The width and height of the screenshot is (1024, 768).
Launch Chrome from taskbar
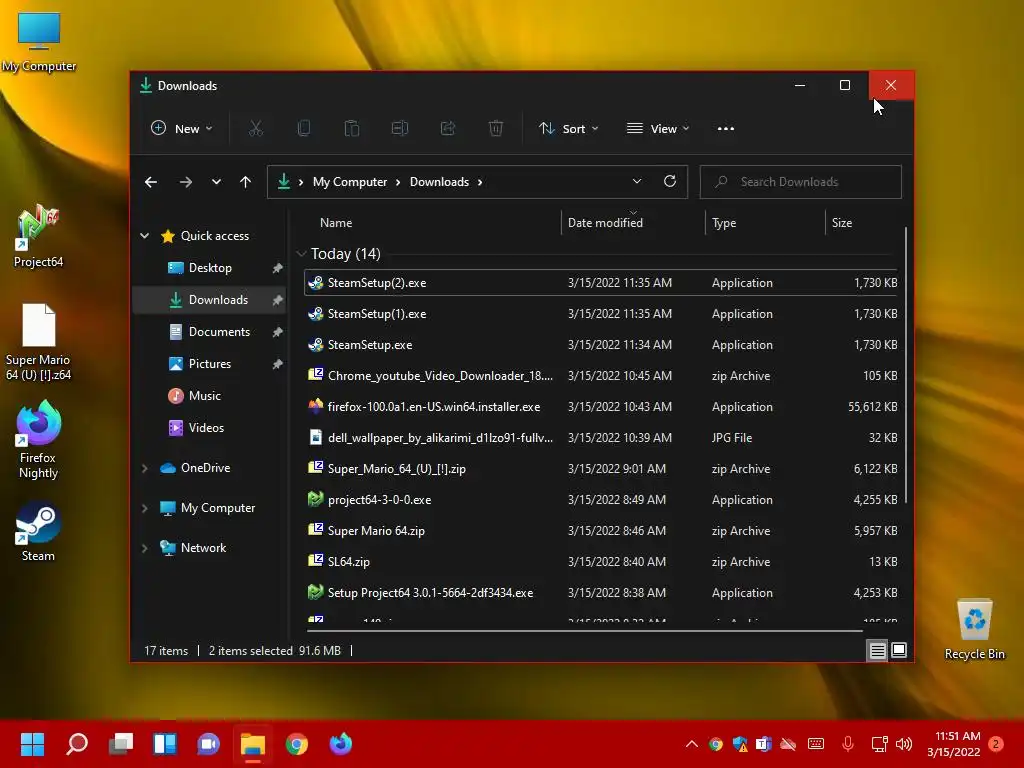point(296,744)
